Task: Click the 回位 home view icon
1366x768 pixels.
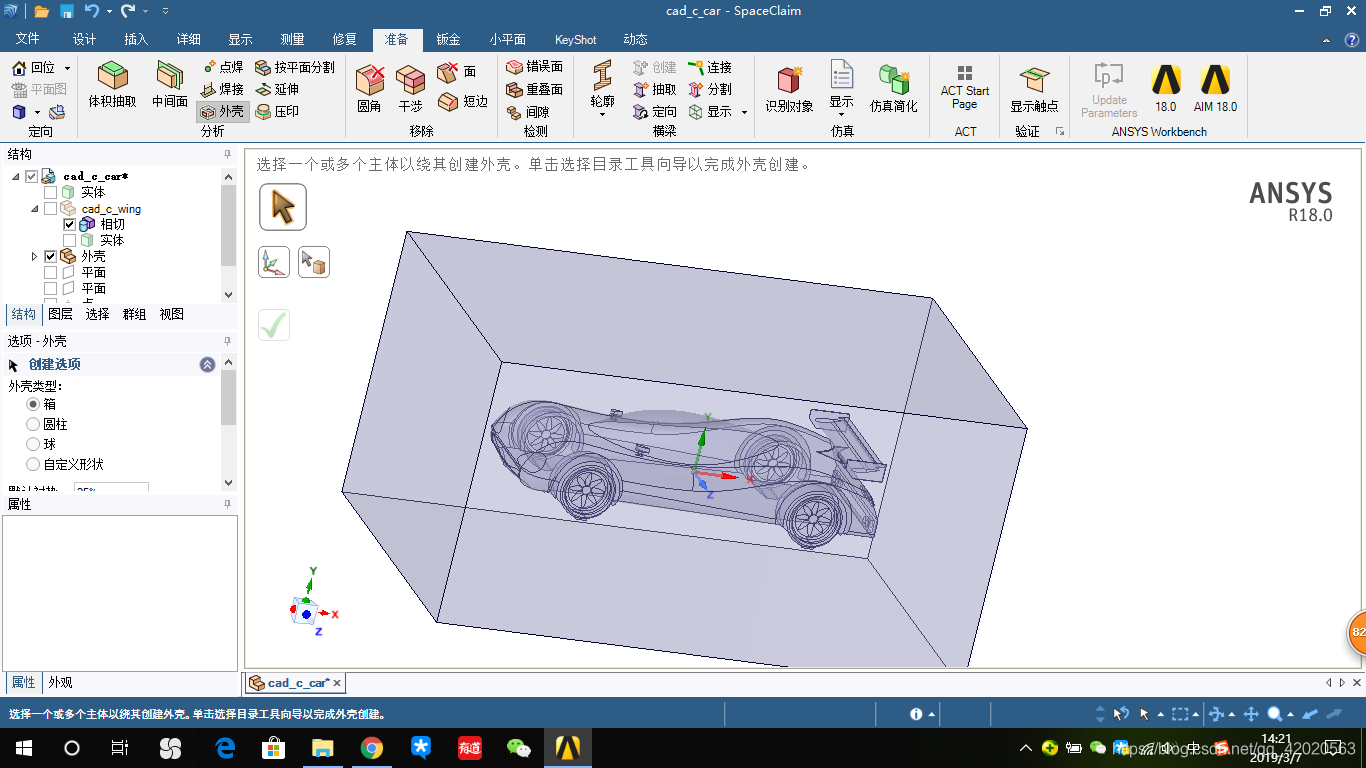Action: [x=20, y=67]
